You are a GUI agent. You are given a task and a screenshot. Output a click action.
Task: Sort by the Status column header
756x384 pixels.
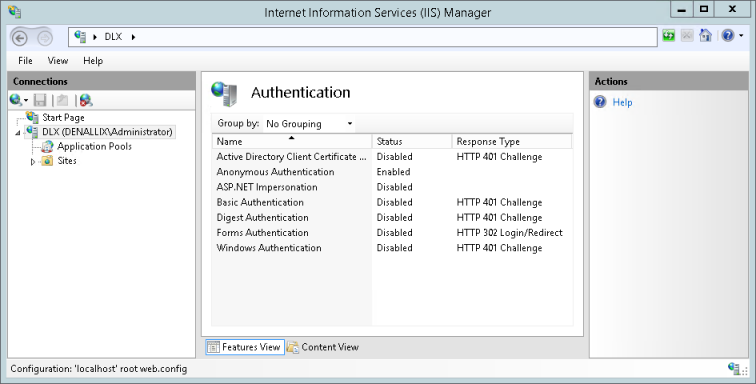[x=412, y=141]
